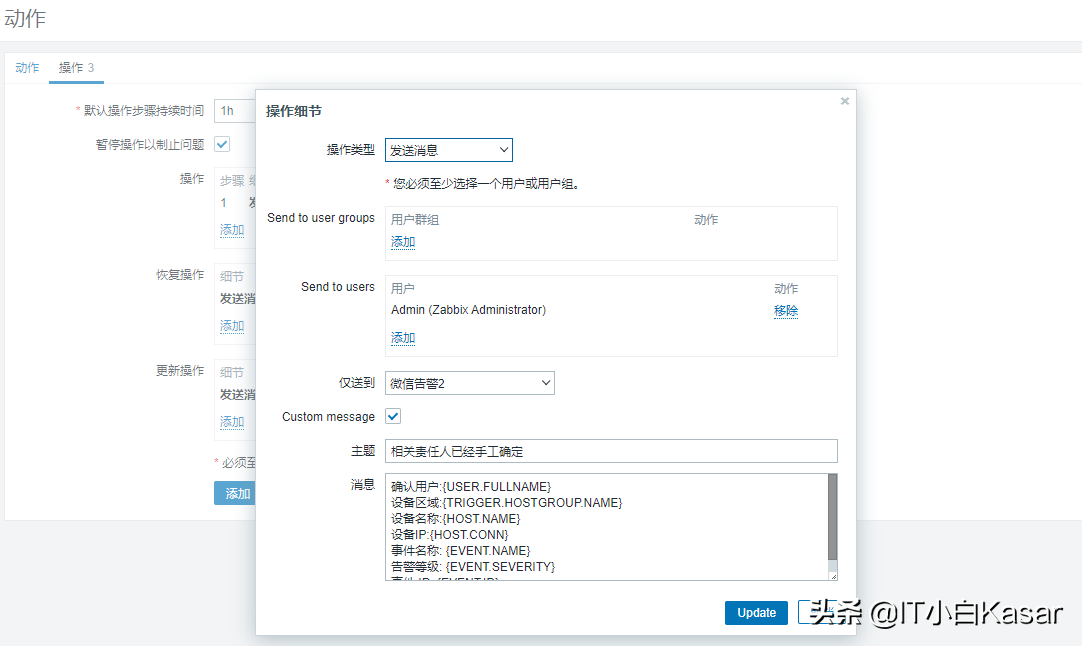Viewport: 1082px width, 646px height.
Task: Toggle the 暂停操作以制止问题 checkbox
Action: click(x=222, y=144)
